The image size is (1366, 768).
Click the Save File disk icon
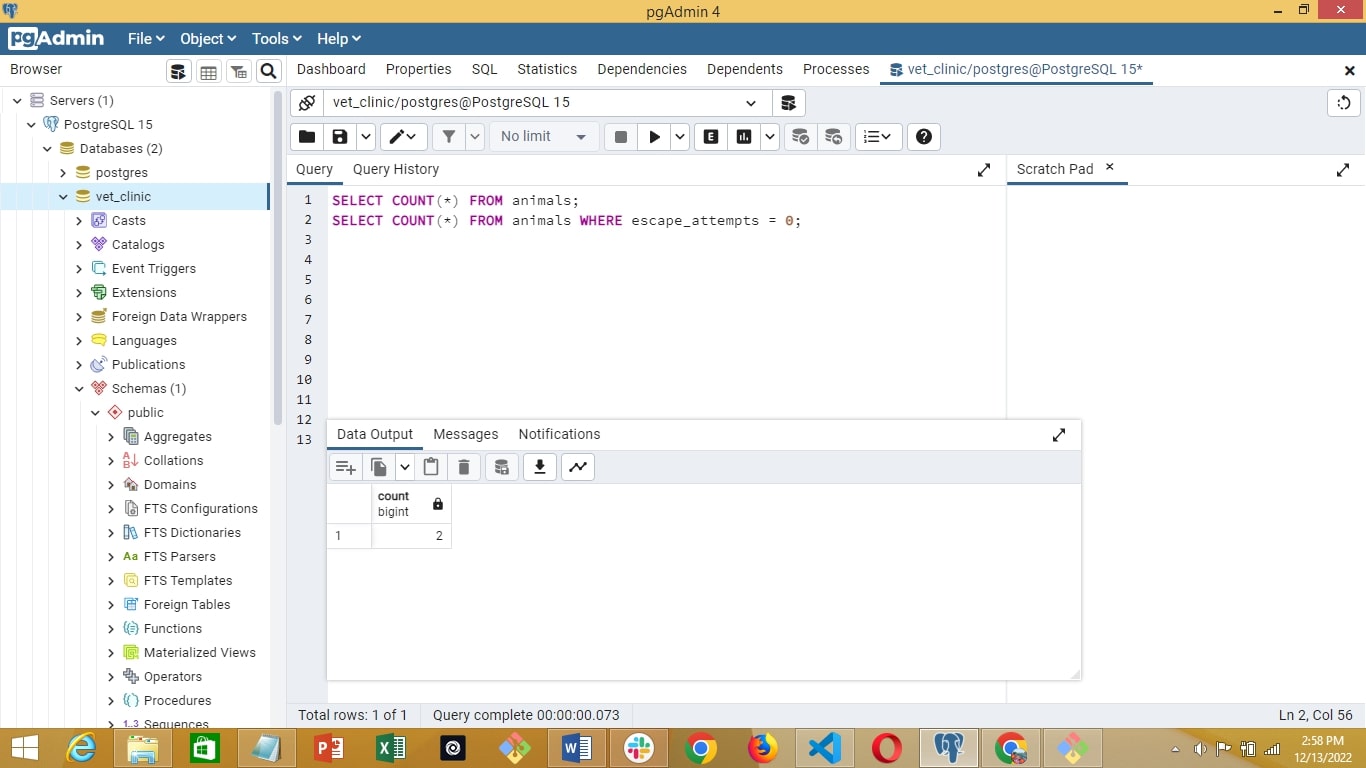tap(340, 137)
